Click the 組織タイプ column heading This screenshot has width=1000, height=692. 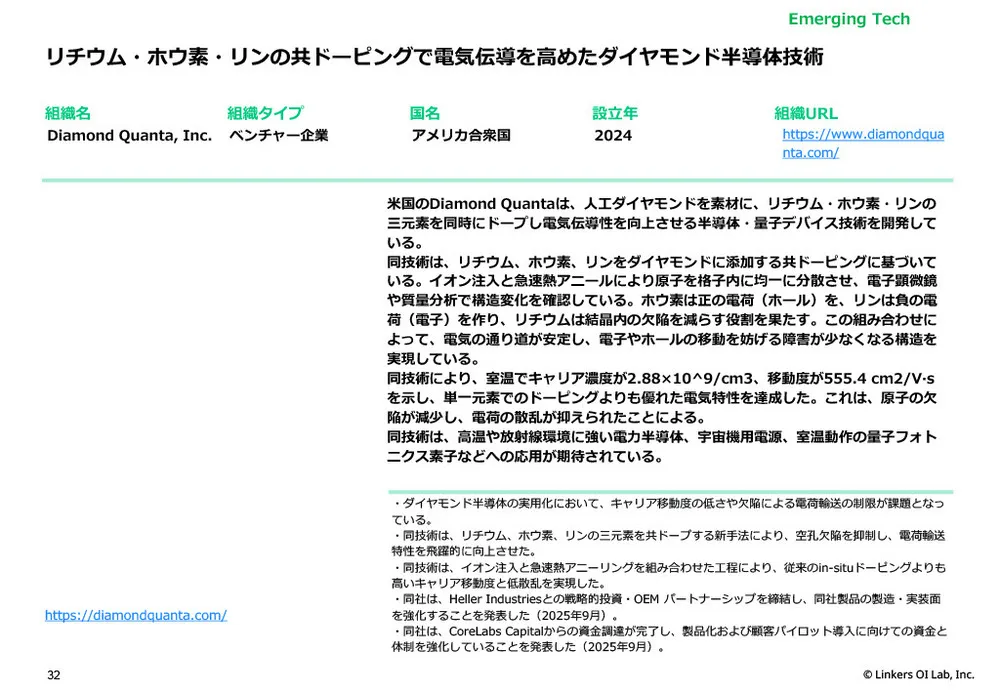tap(264, 113)
